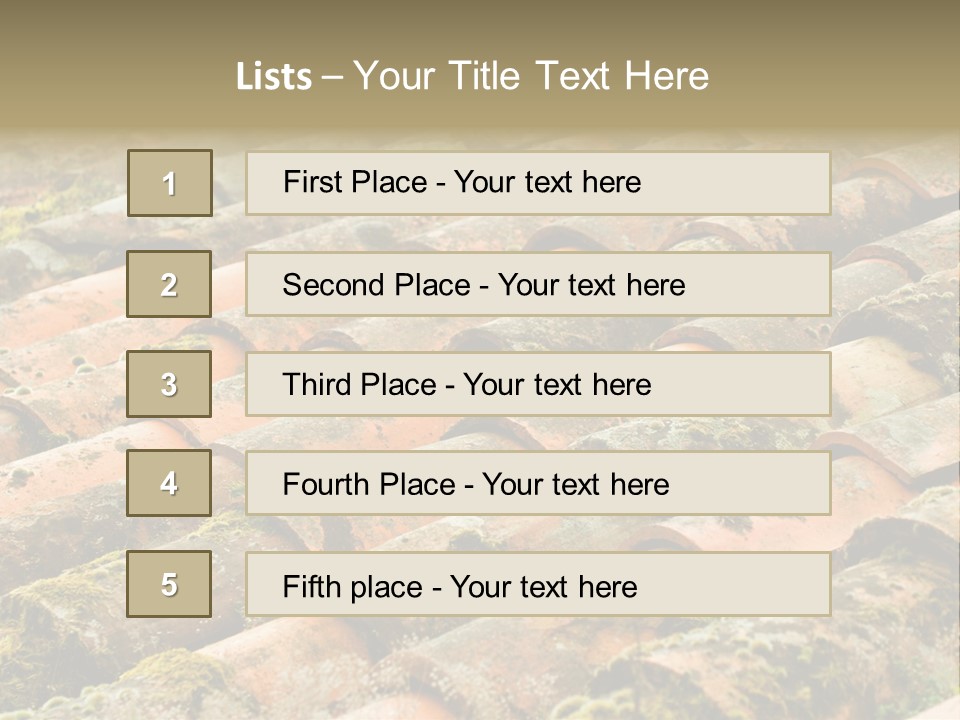Select the number 1 box

tap(170, 183)
